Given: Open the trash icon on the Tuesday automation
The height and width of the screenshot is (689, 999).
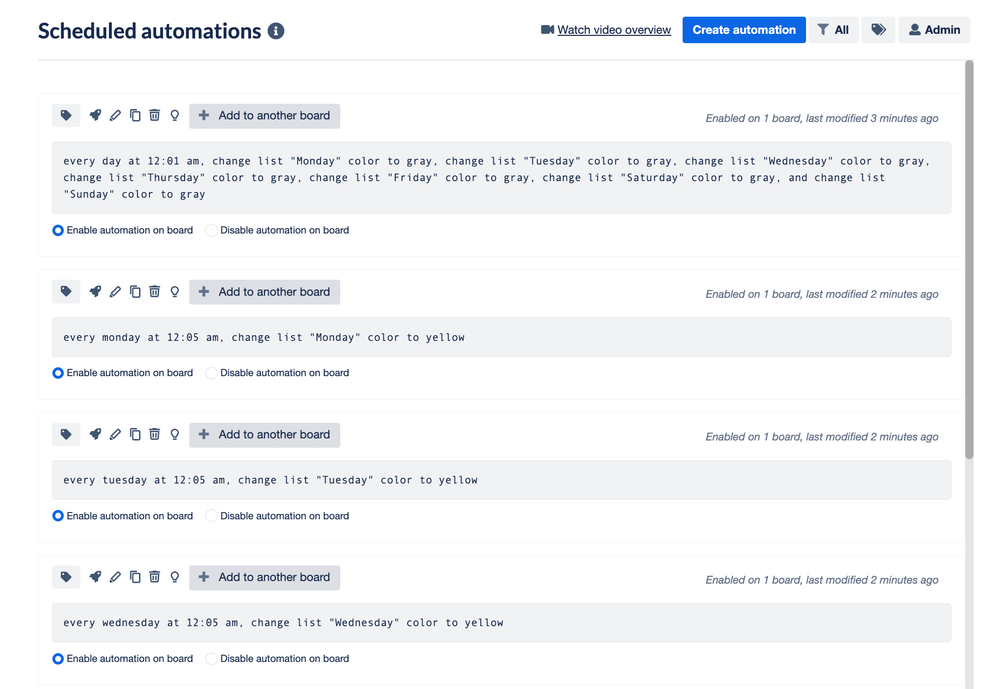Looking at the screenshot, I should [x=154, y=434].
